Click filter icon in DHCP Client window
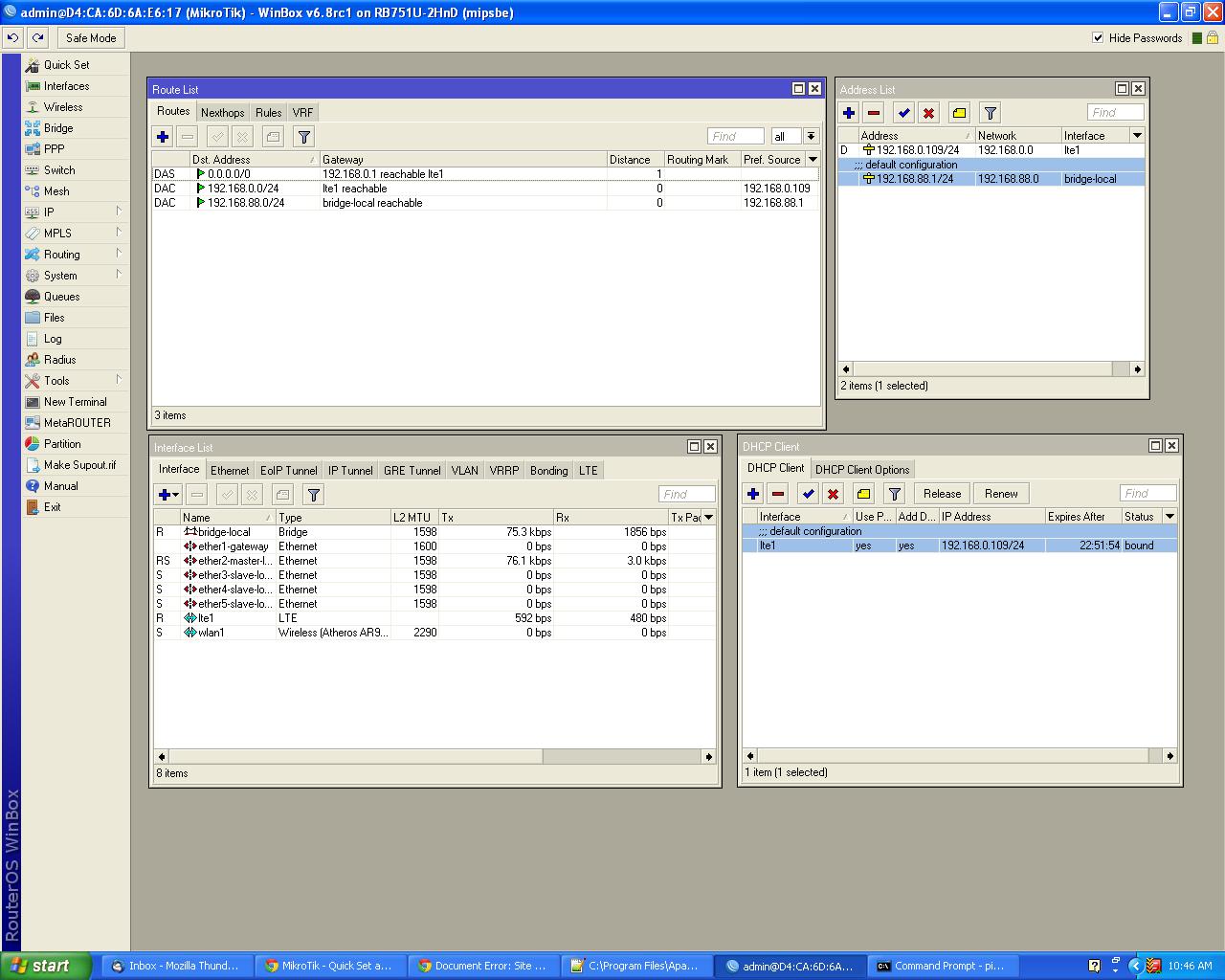 pyautogui.click(x=895, y=494)
